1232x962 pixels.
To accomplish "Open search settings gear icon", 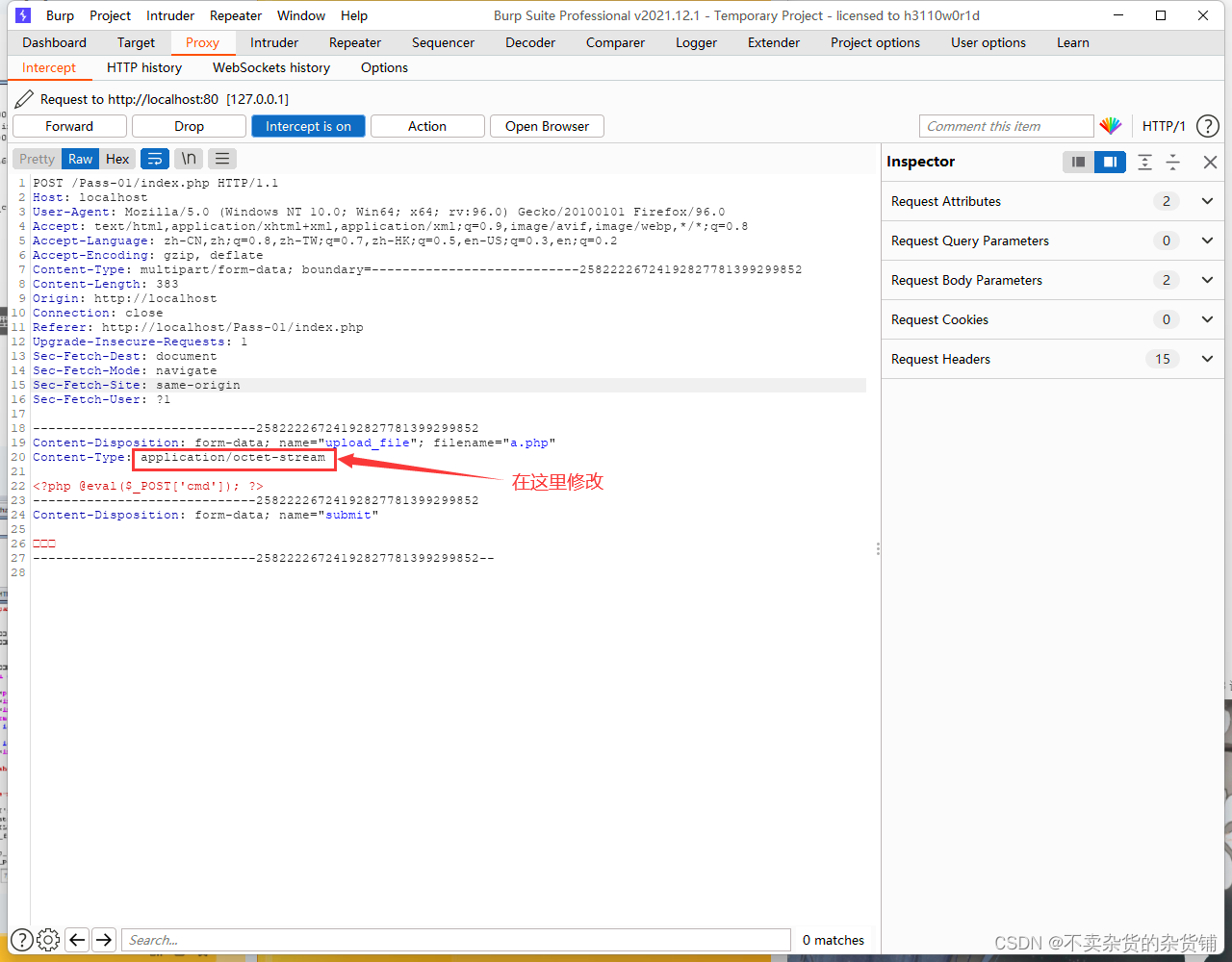I will (48, 940).
